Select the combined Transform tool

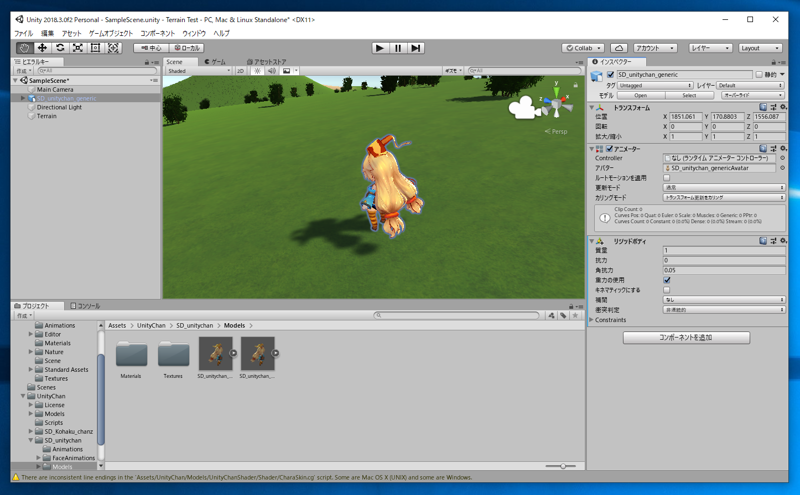click(113, 48)
